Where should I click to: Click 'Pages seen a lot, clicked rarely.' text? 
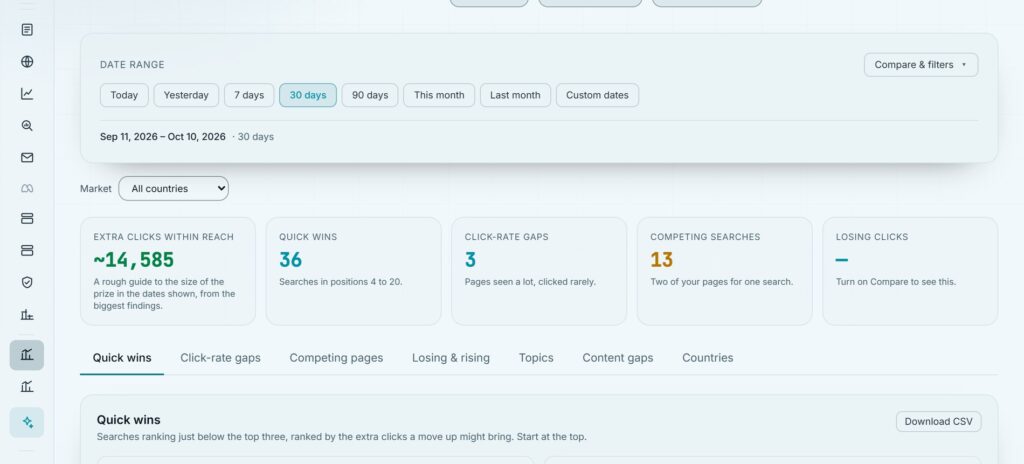(530, 282)
